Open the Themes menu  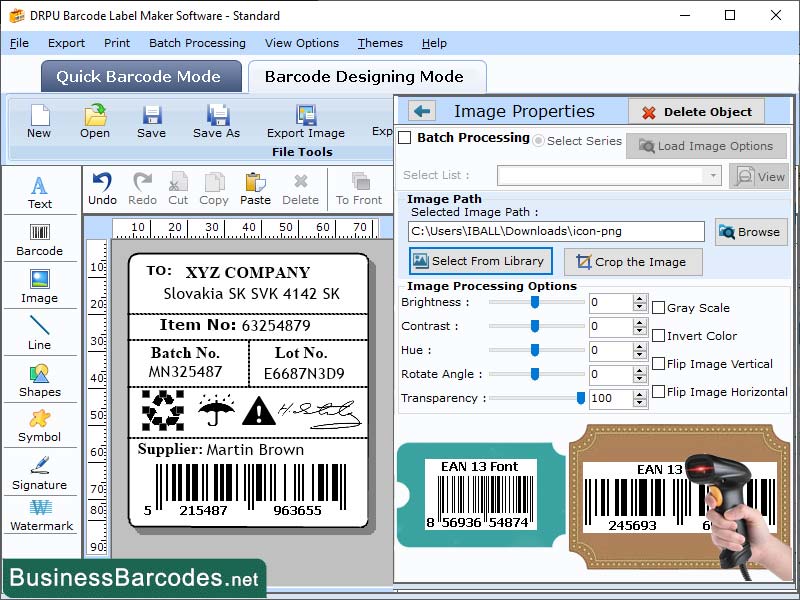click(379, 43)
